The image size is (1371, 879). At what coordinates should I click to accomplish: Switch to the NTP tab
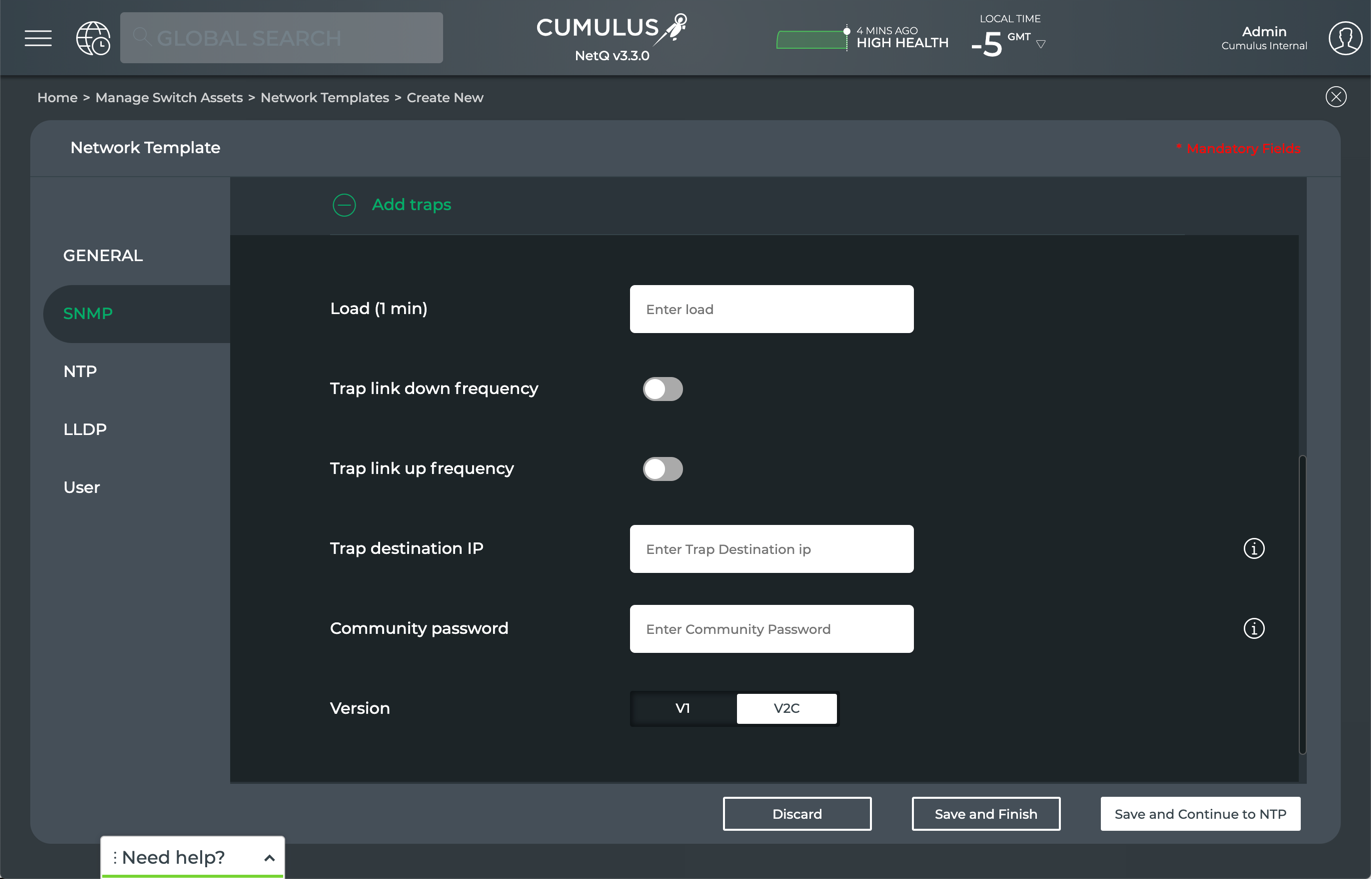(80, 372)
